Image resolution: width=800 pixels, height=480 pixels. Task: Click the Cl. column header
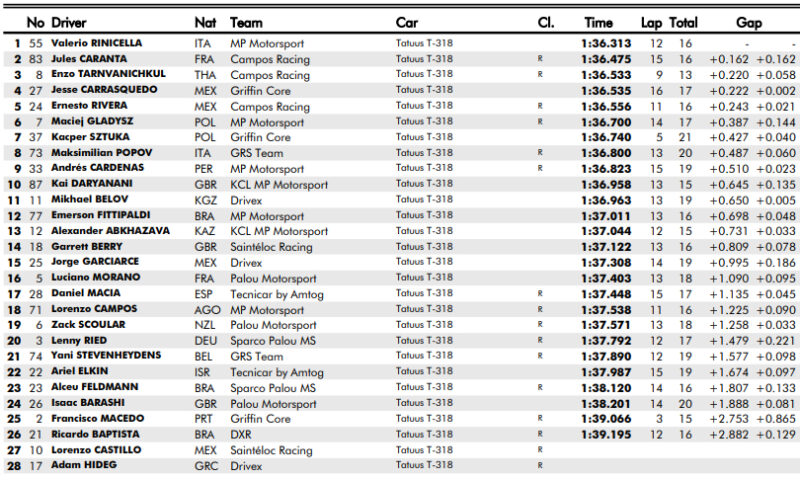click(x=546, y=22)
